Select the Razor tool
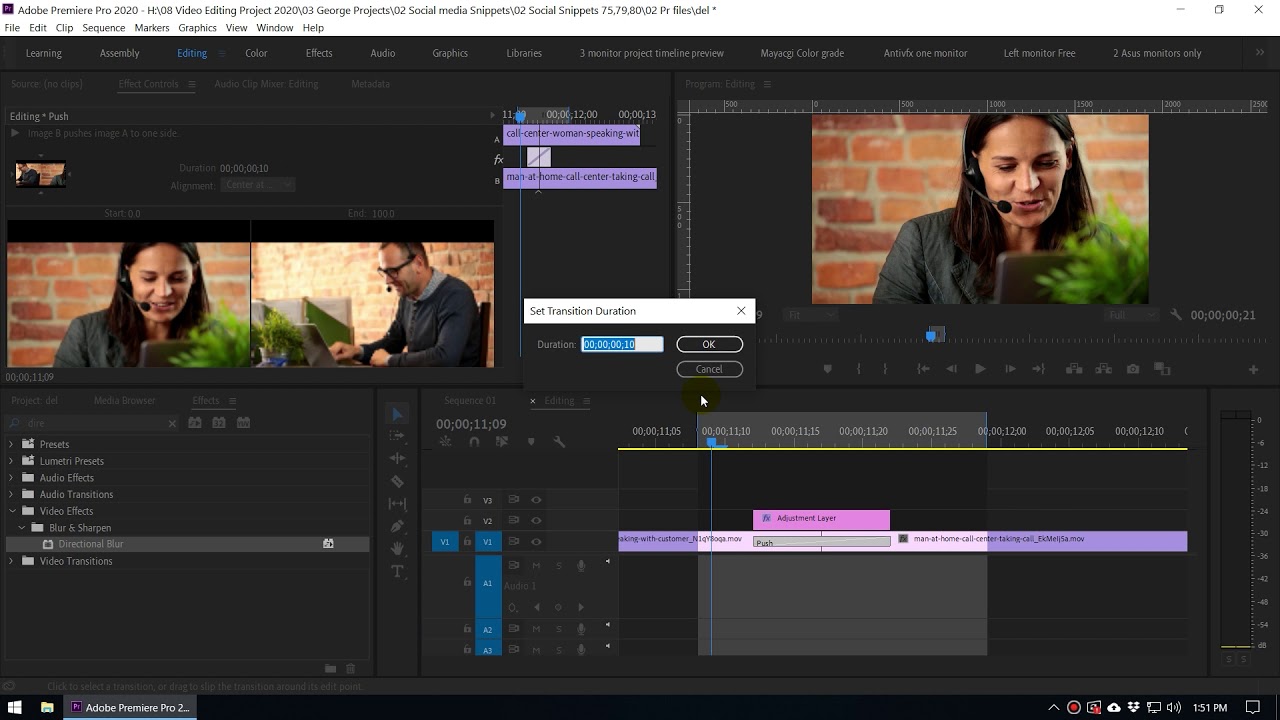 (397, 481)
